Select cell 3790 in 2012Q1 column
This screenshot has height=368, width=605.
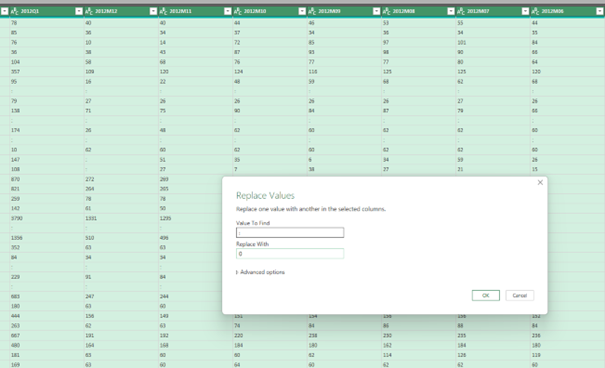(47, 218)
